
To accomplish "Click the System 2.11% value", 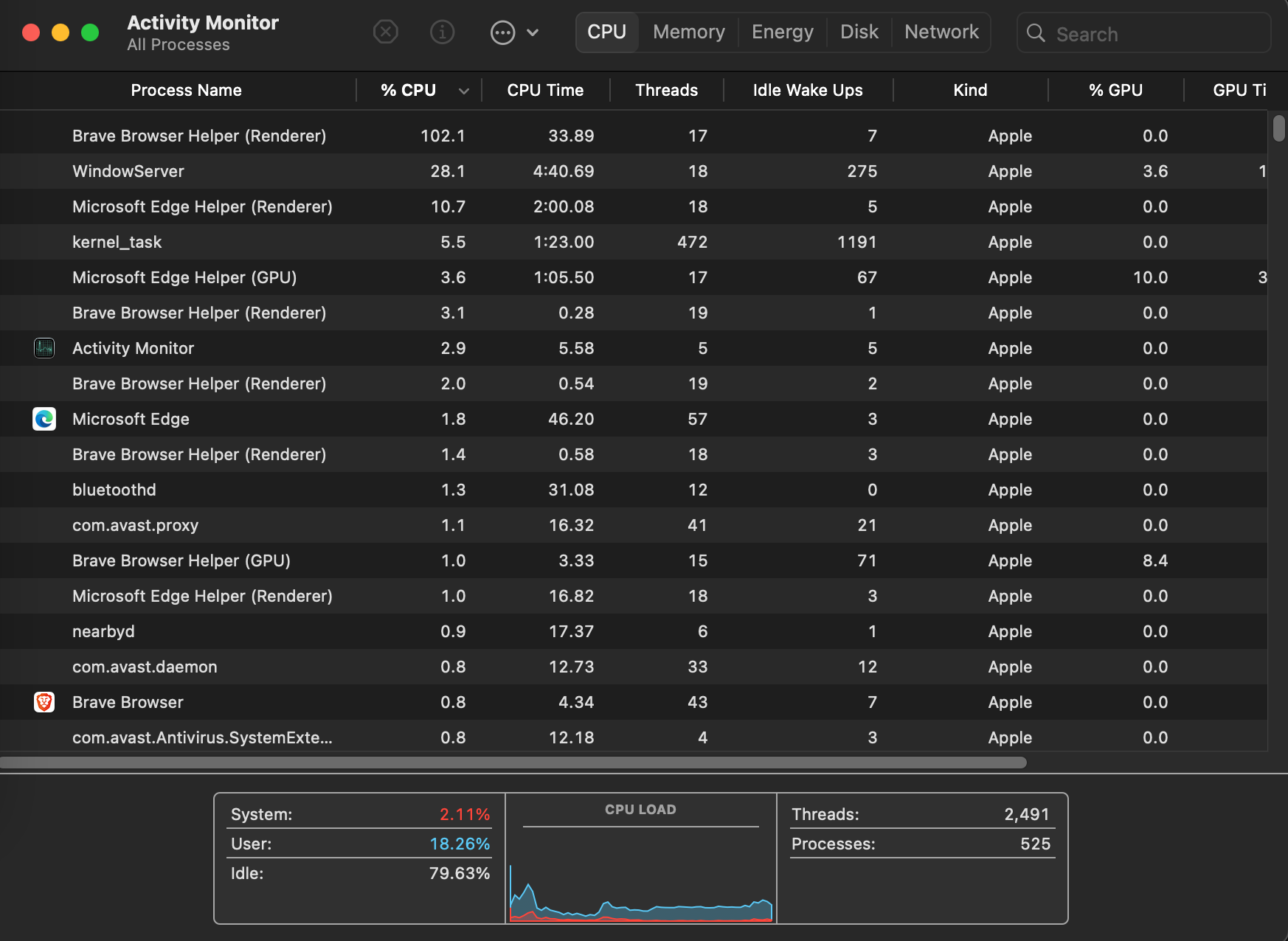I will [x=465, y=814].
